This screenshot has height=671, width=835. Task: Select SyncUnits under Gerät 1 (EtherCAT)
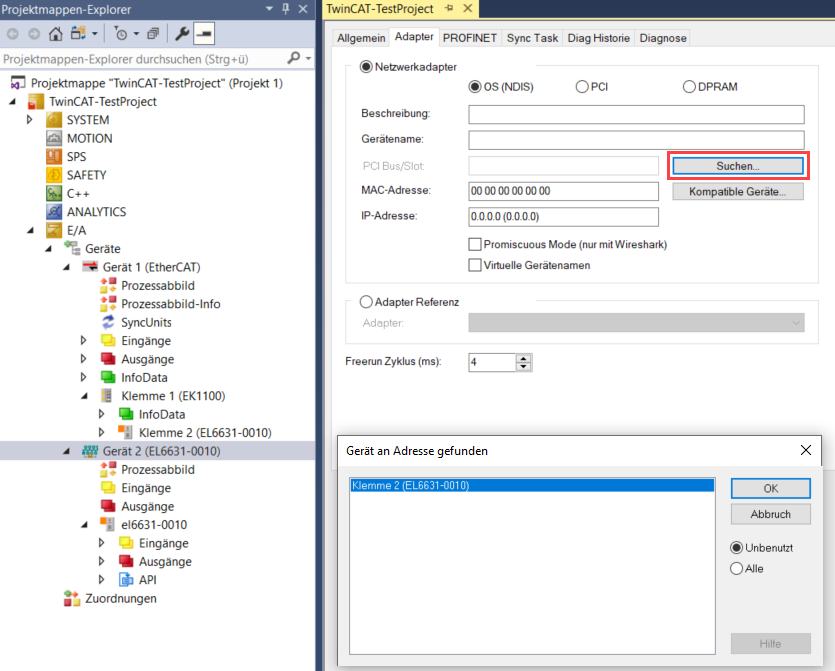[x=146, y=322]
